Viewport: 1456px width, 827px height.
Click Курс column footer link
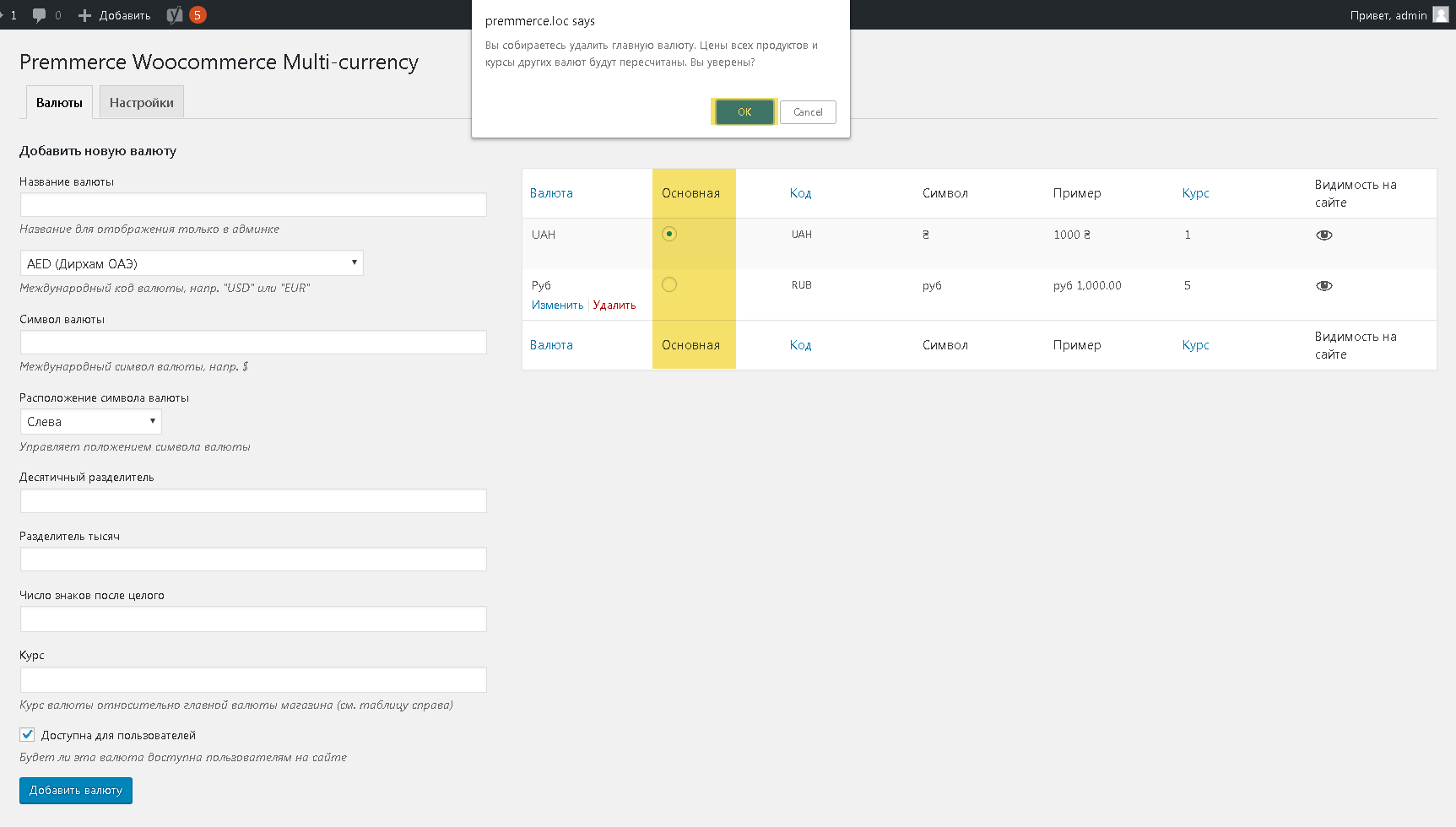(x=1195, y=345)
